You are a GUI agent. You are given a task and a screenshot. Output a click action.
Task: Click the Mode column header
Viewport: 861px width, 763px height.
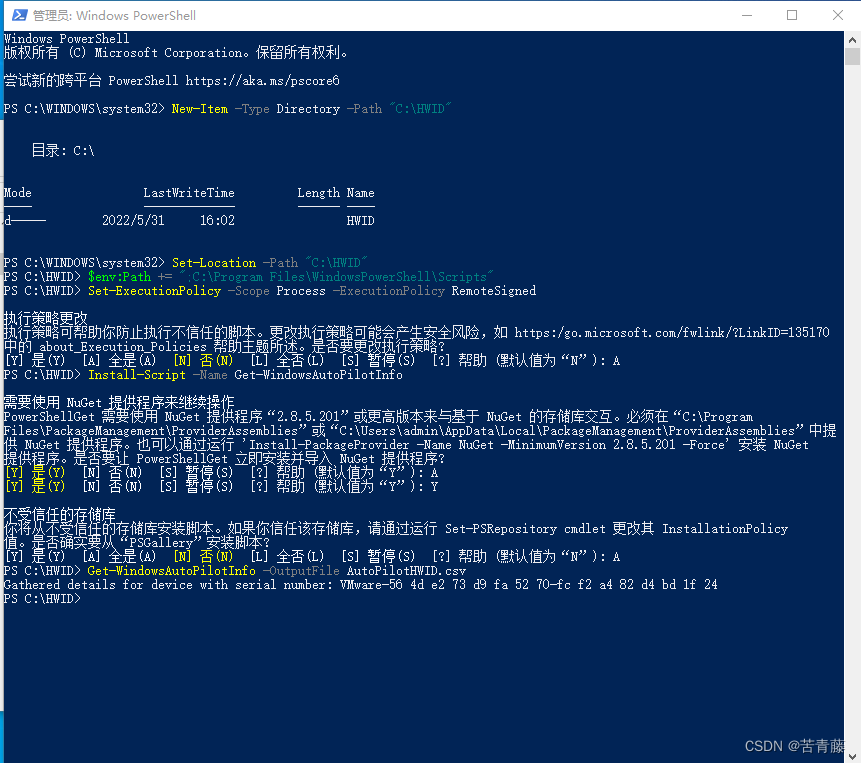(18, 193)
